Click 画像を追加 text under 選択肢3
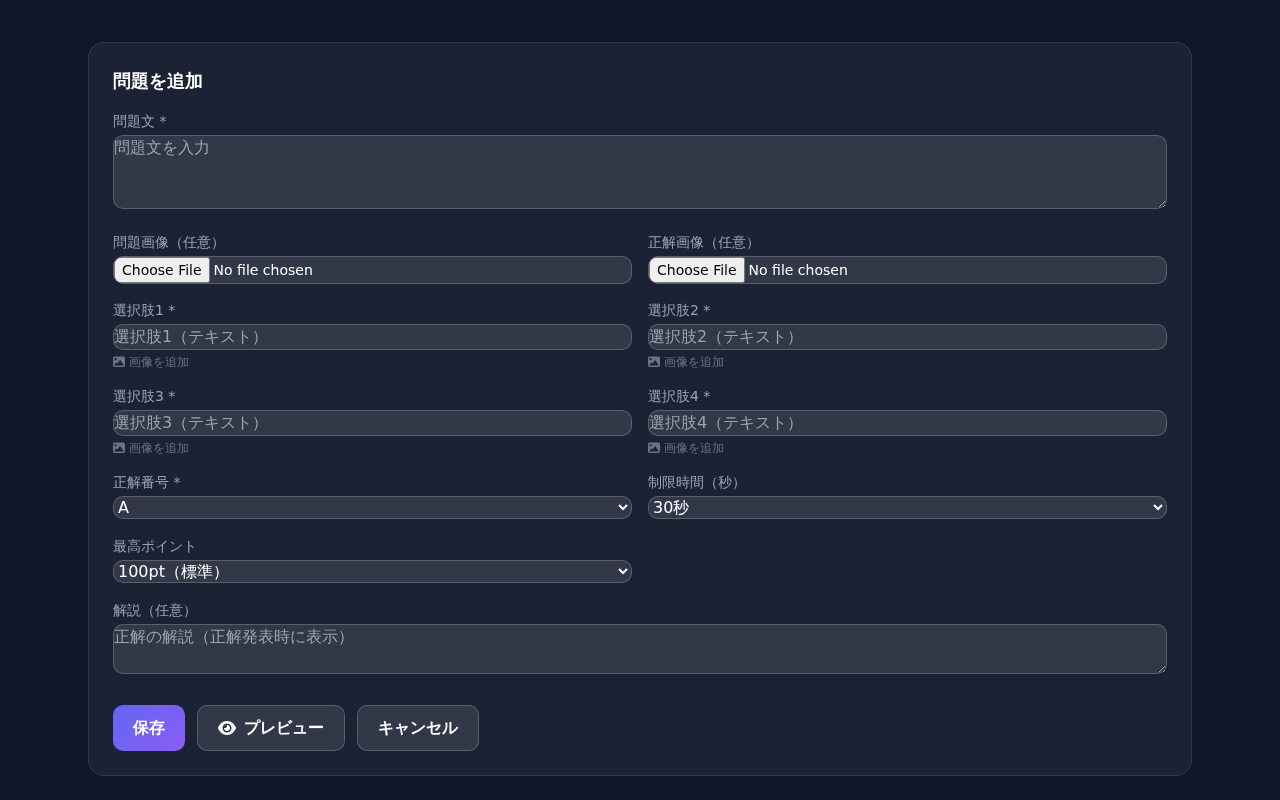 [159, 448]
